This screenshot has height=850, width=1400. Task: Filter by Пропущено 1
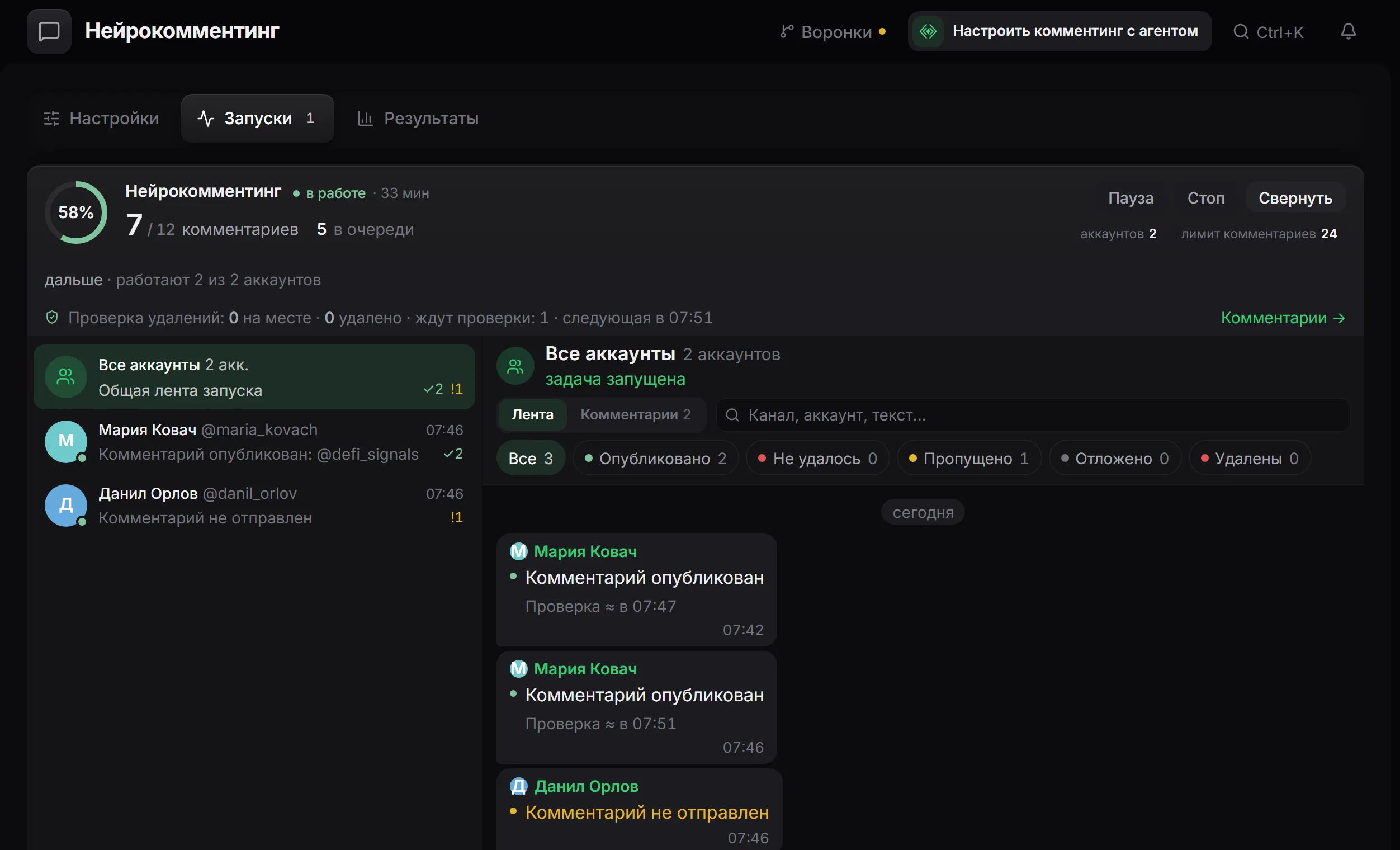coord(969,458)
